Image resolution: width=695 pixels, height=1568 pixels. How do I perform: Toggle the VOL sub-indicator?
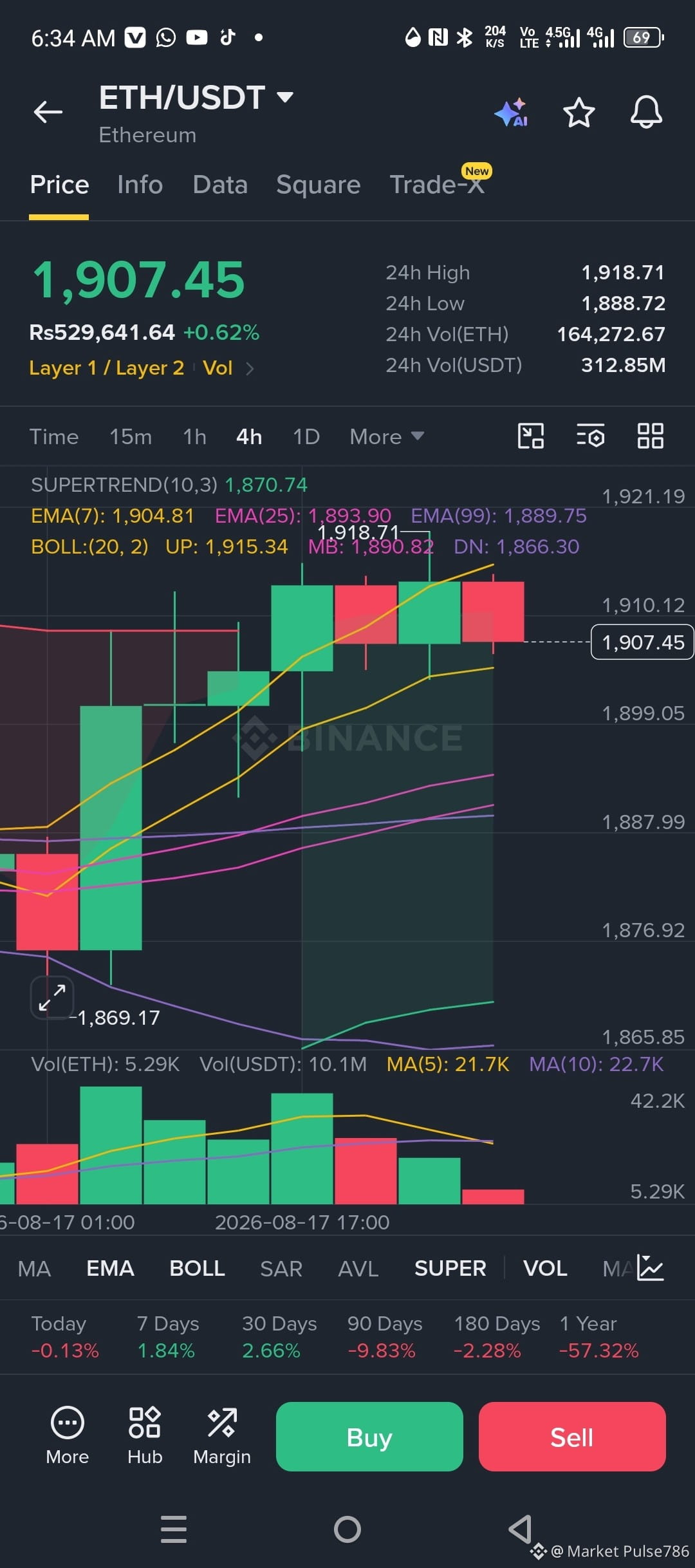tap(545, 1268)
